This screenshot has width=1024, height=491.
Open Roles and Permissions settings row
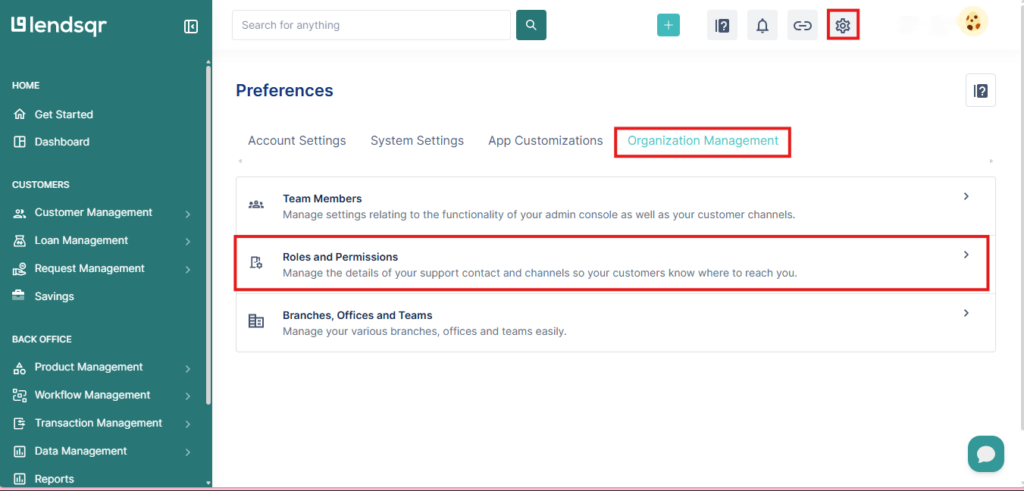[x=612, y=264]
